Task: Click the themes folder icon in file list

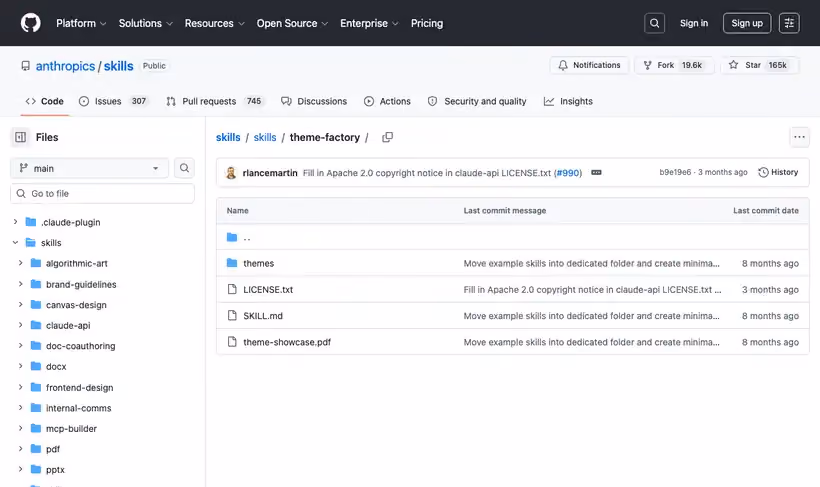Action: tap(232, 263)
